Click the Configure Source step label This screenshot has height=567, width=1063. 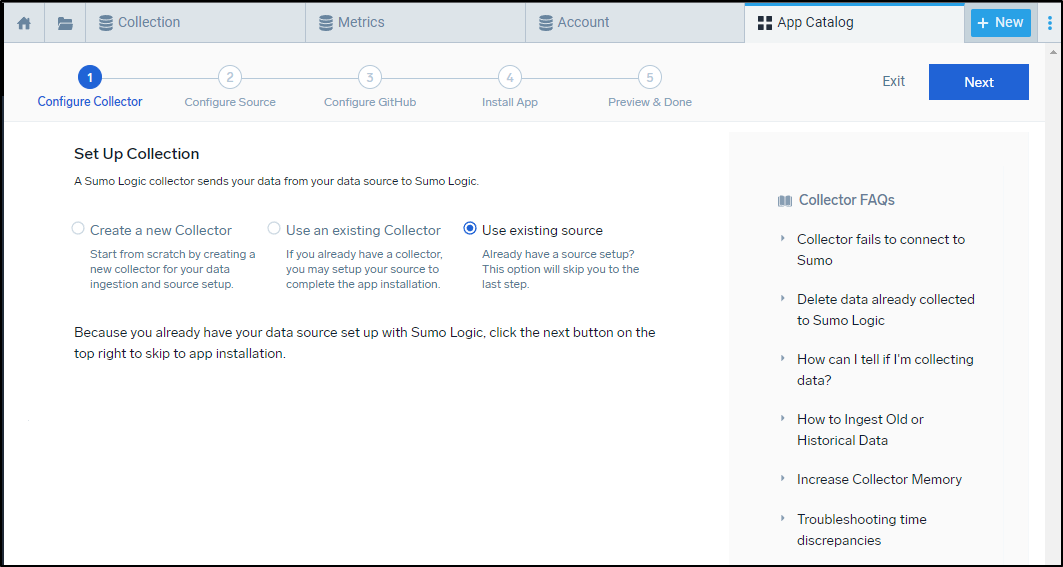230,102
